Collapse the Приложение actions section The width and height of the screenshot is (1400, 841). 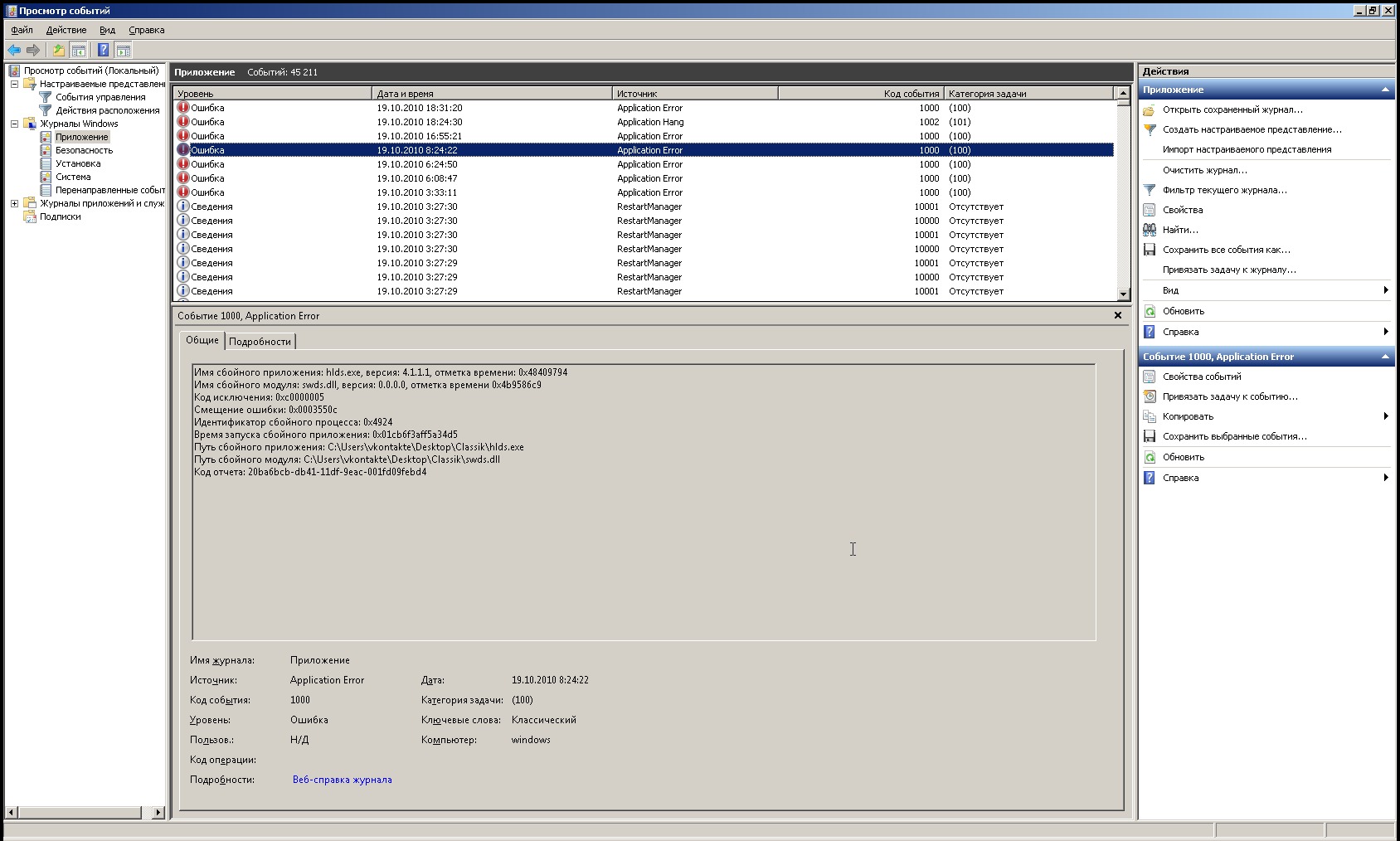[x=1385, y=90]
